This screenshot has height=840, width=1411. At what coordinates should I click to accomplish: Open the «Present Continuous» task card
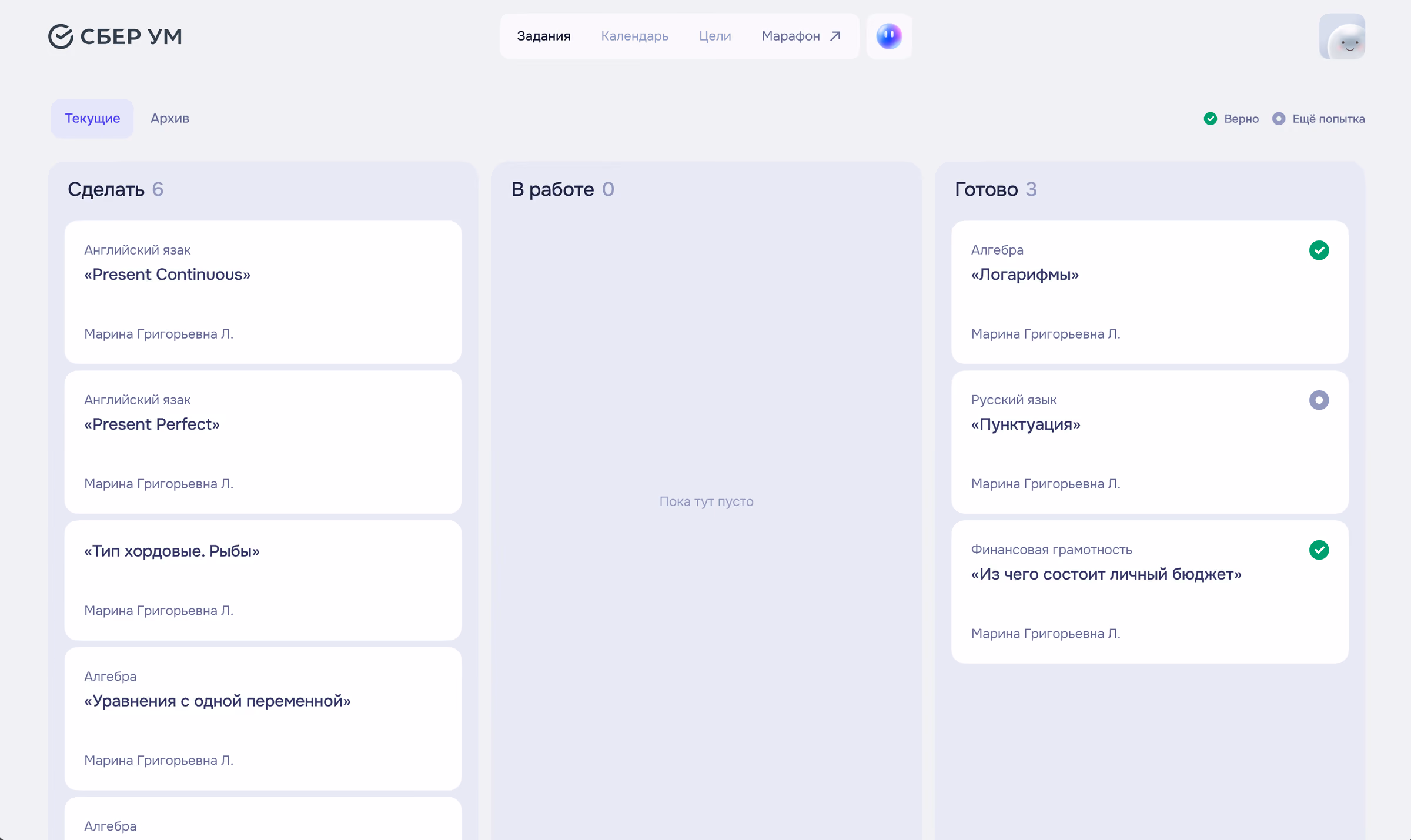click(x=263, y=292)
